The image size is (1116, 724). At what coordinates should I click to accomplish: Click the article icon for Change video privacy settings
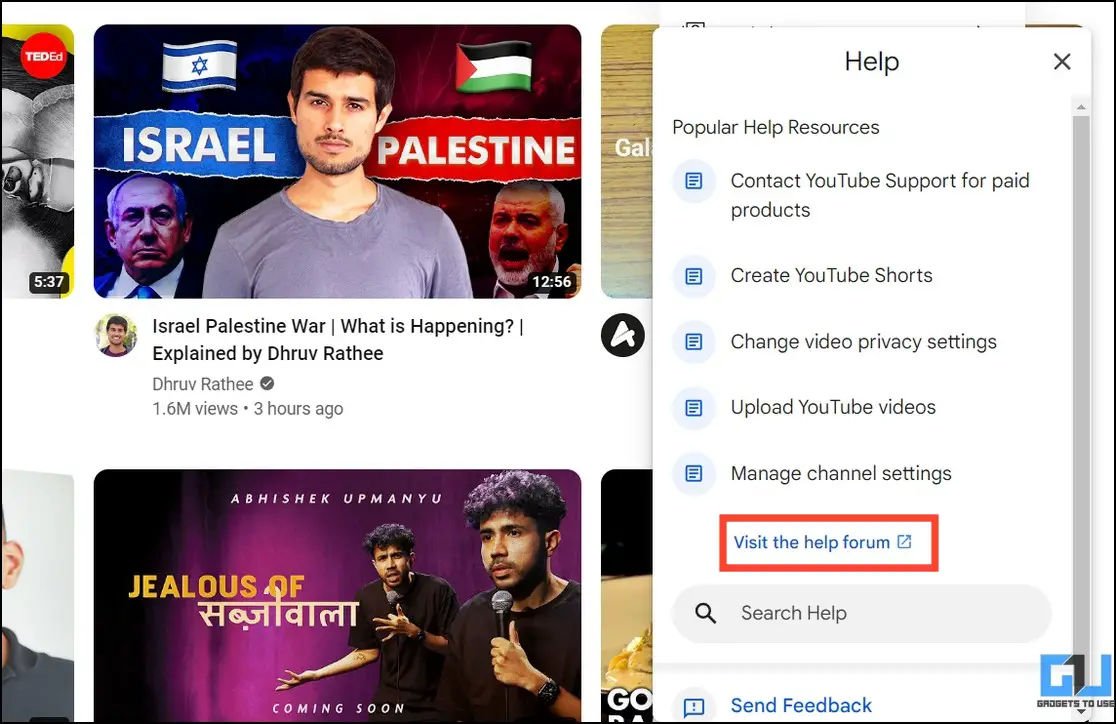pos(693,342)
